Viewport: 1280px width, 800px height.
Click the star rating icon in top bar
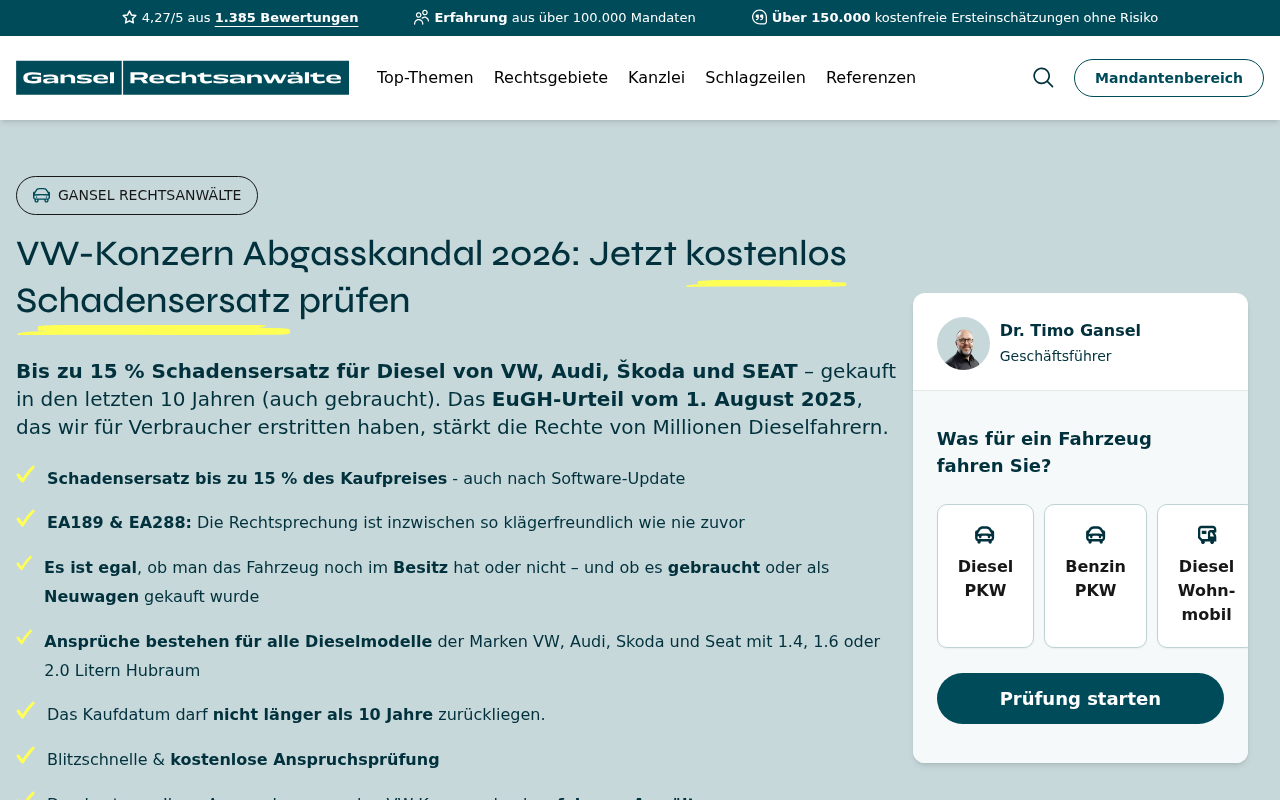[x=129, y=17]
